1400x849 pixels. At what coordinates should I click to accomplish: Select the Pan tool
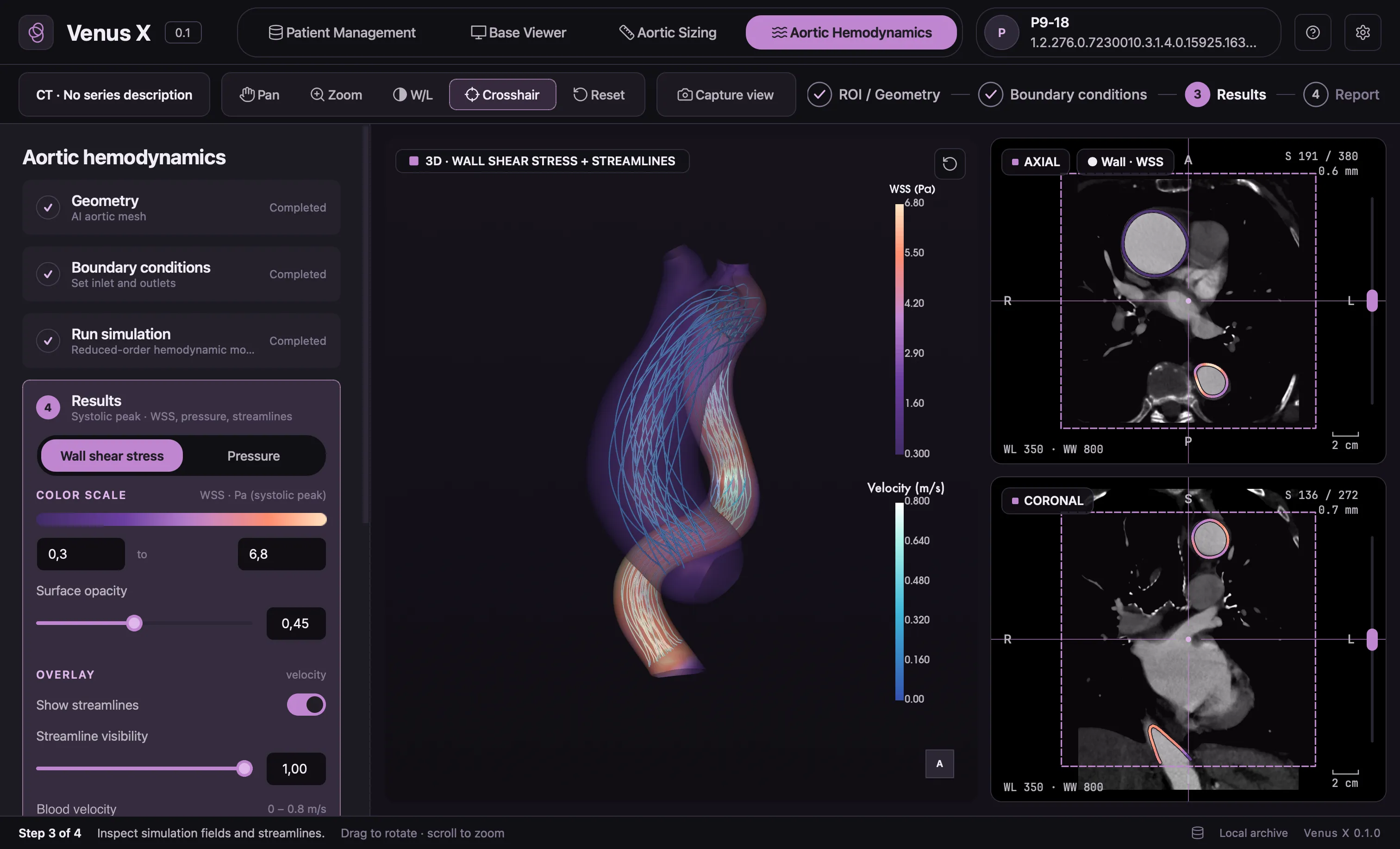point(259,94)
